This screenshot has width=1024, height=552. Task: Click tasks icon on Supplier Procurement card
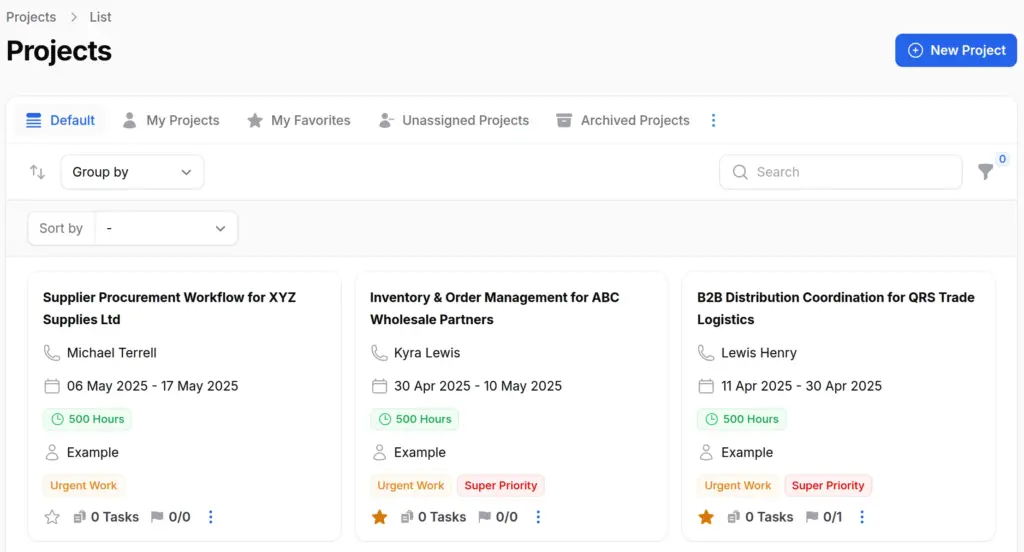[x=80, y=517]
